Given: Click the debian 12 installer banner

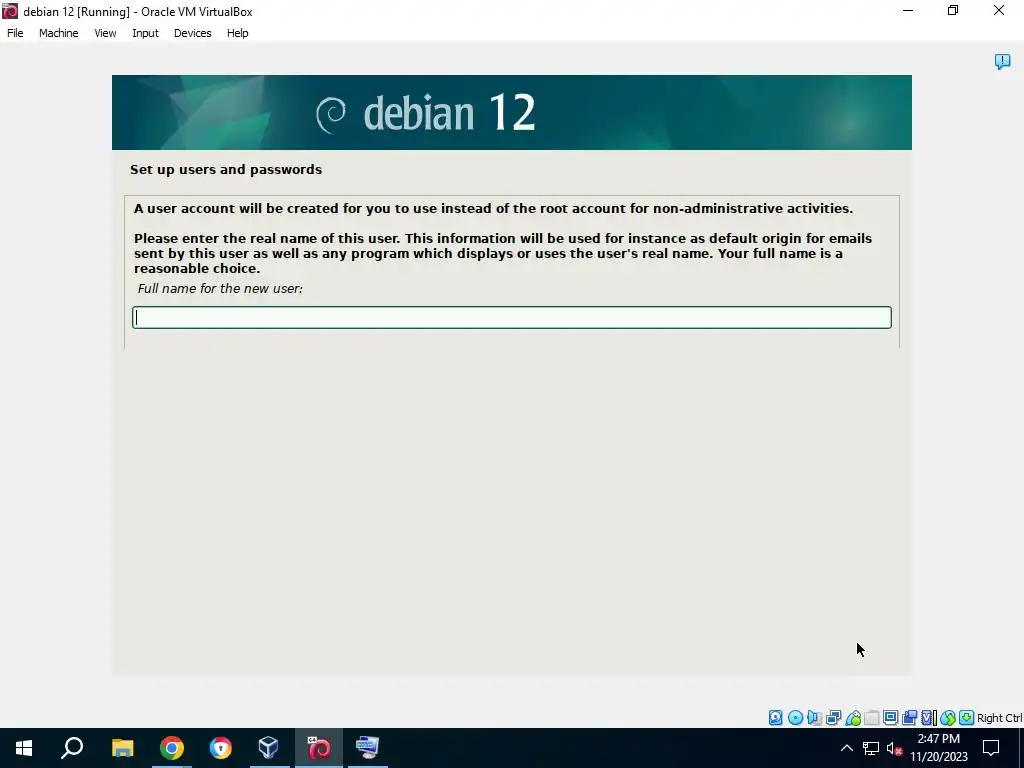Looking at the screenshot, I should [x=511, y=112].
